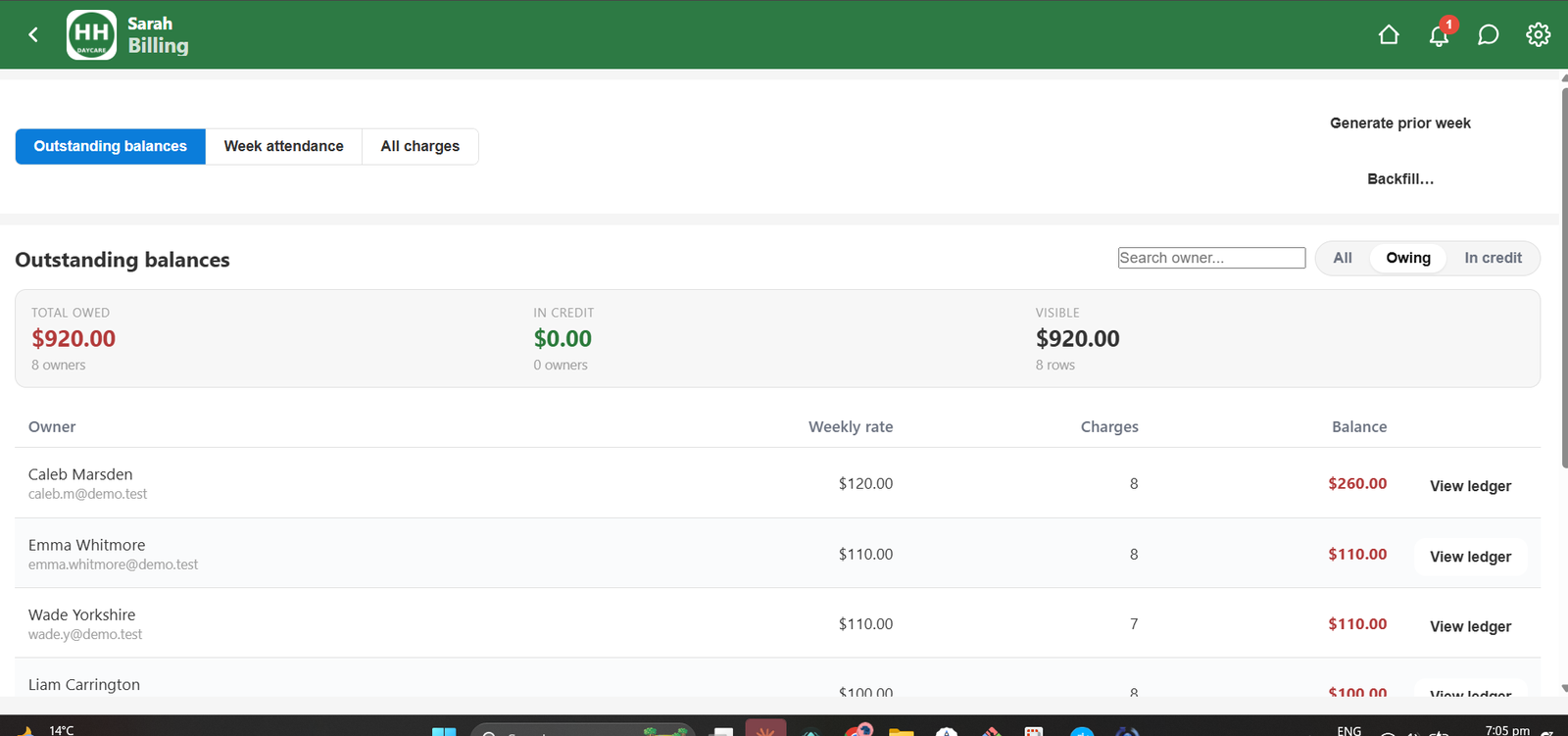The width and height of the screenshot is (1568, 736).
Task: Click the Weekly rate column header
Action: point(851,427)
